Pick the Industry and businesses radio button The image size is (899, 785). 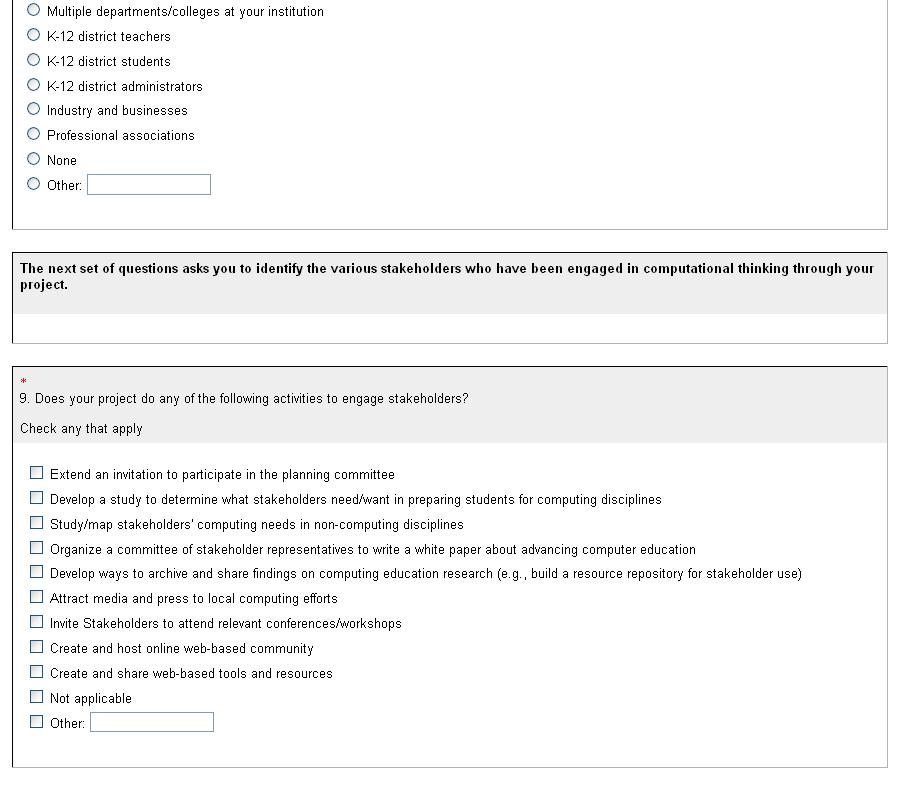pos(34,109)
